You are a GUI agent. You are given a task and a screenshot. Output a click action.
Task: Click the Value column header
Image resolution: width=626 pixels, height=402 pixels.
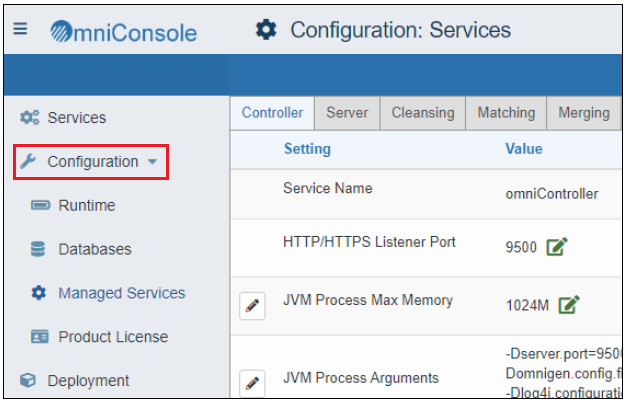(x=524, y=149)
